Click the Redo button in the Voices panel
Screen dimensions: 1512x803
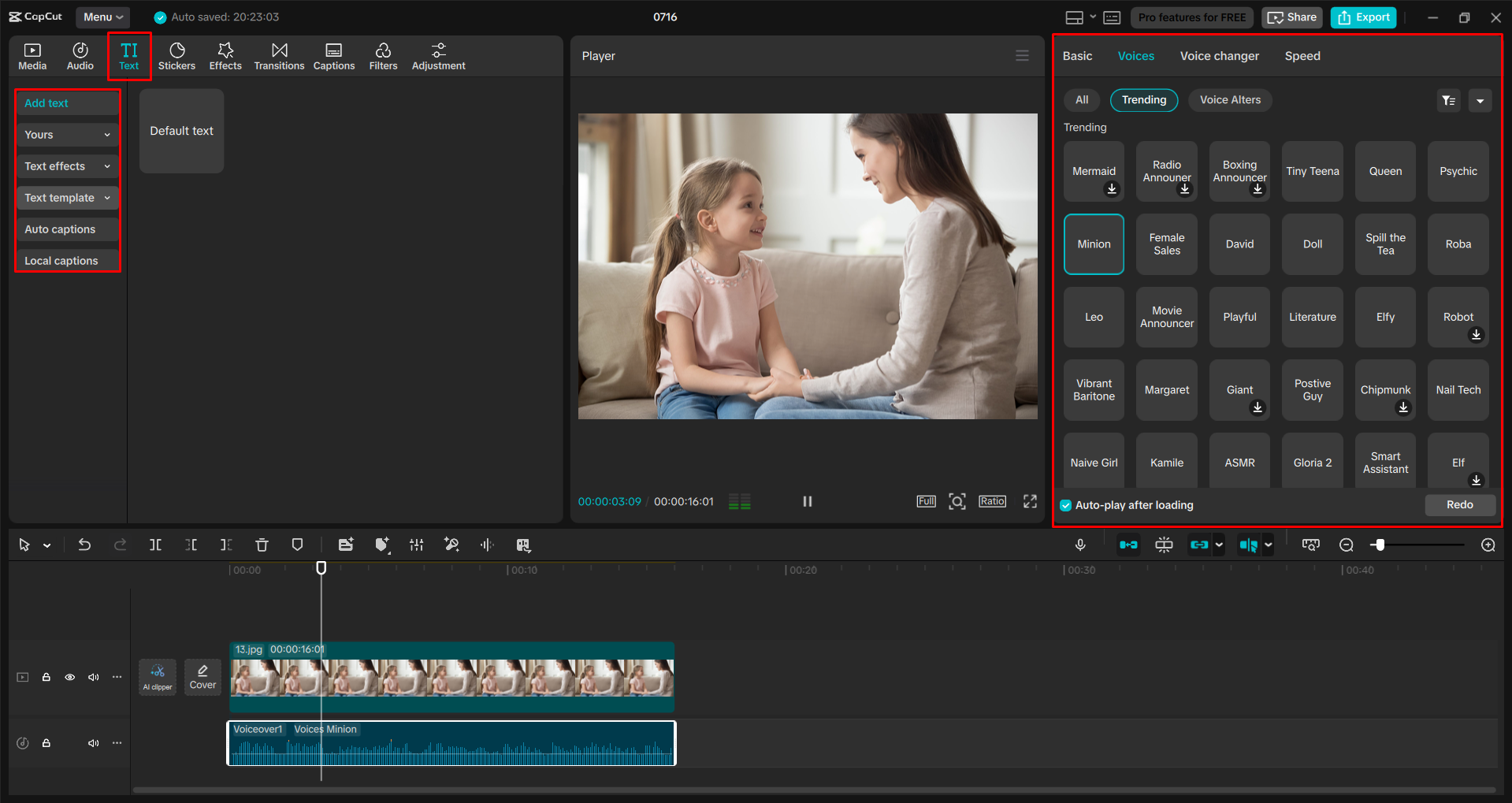click(x=1459, y=504)
